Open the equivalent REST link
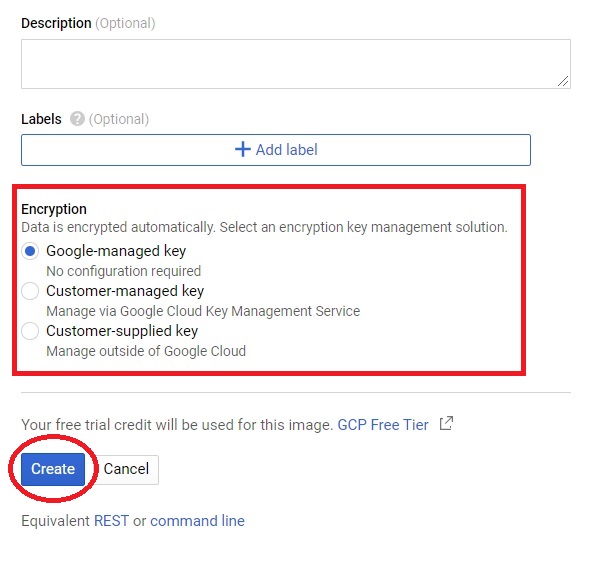 click(111, 521)
